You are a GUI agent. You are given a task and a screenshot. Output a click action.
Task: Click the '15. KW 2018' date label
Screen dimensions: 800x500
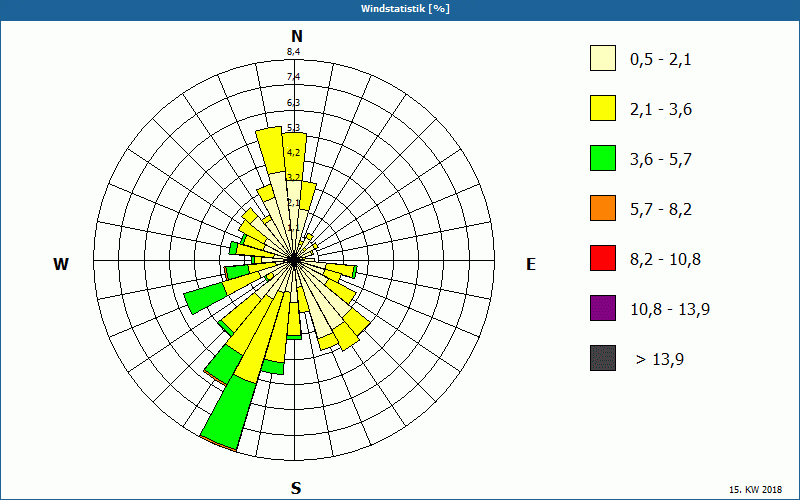pyautogui.click(x=755, y=490)
